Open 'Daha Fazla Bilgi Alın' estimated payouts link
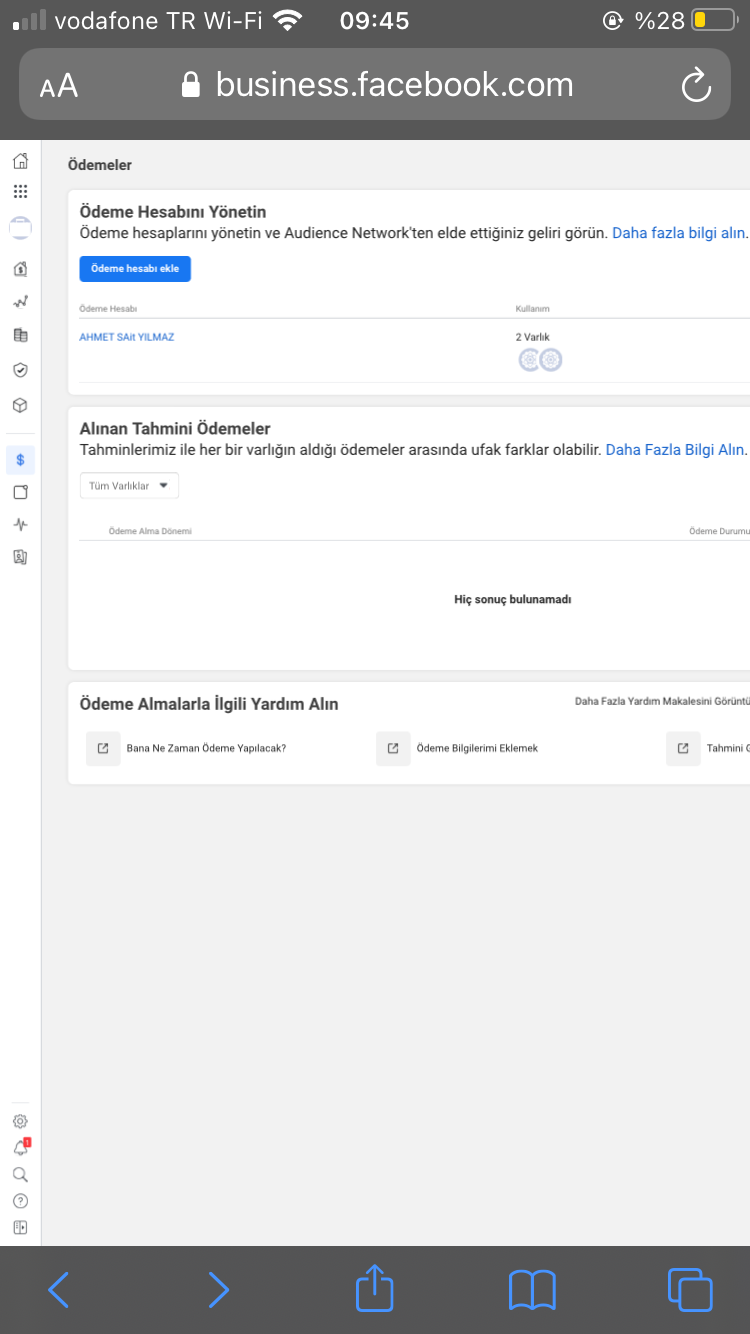This screenshot has height=1334, width=750. pos(676,450)
